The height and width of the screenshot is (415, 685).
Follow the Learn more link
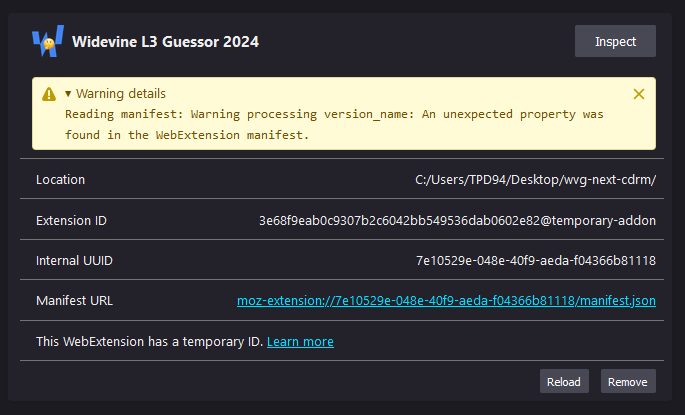tap(300, 341)
